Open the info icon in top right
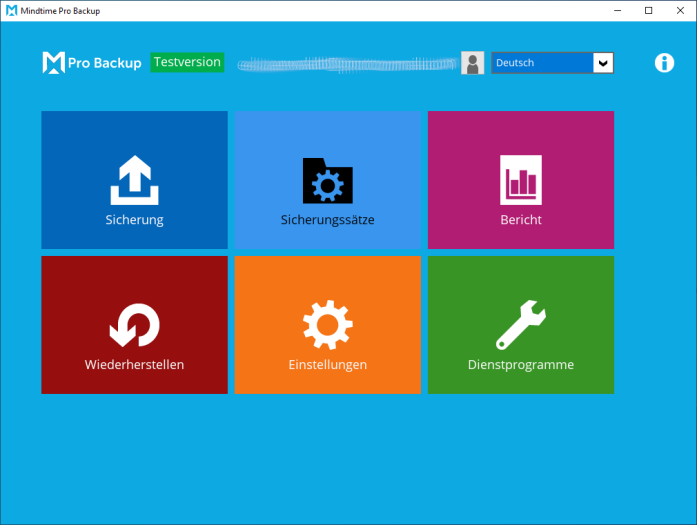697x525 pixels. 664,63
